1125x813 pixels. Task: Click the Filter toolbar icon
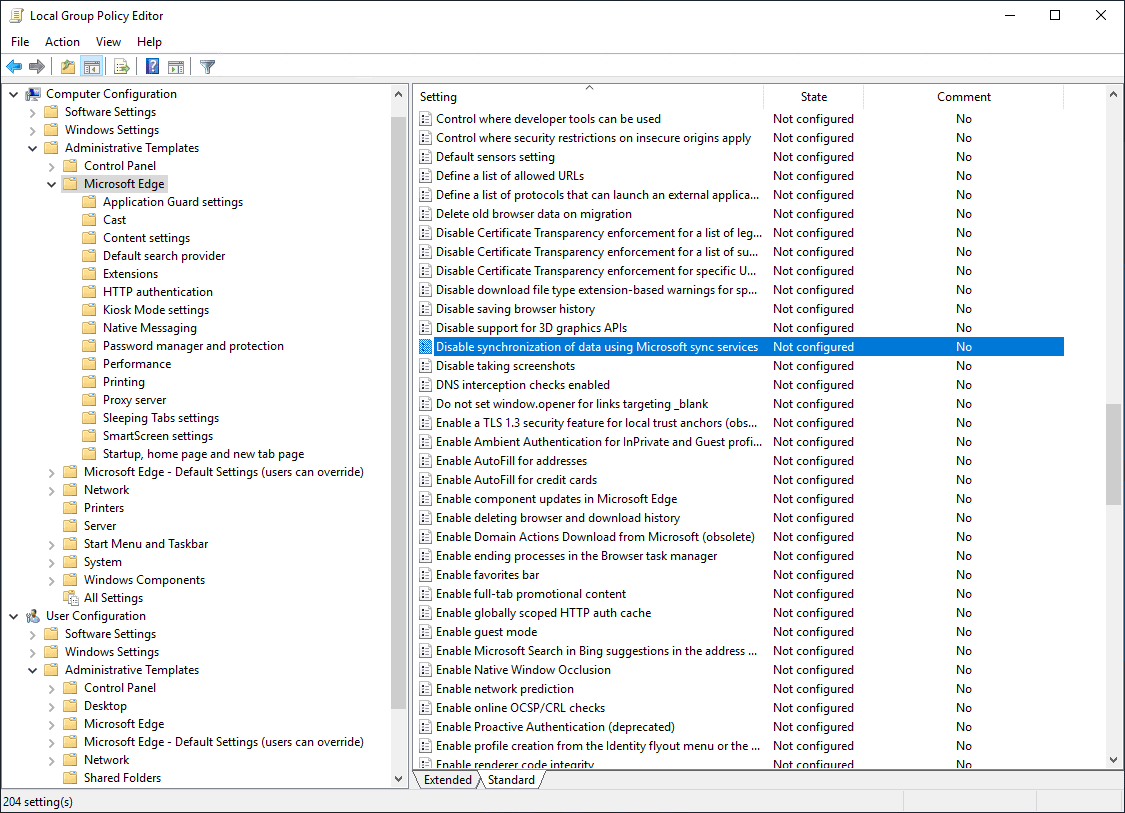206,66
